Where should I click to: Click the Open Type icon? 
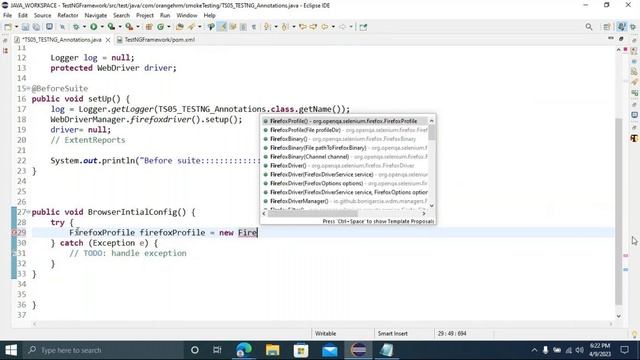(x=180, y=27)
